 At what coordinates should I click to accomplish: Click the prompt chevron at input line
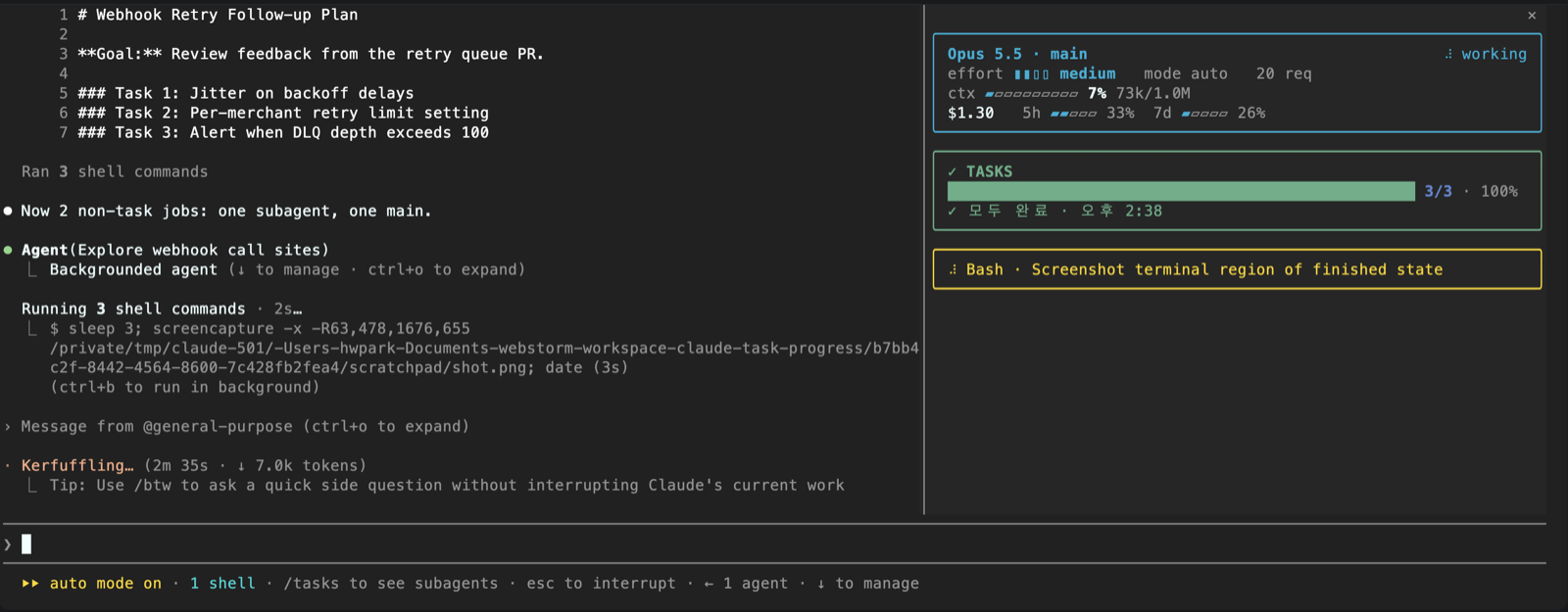click(x=8, y=543)
